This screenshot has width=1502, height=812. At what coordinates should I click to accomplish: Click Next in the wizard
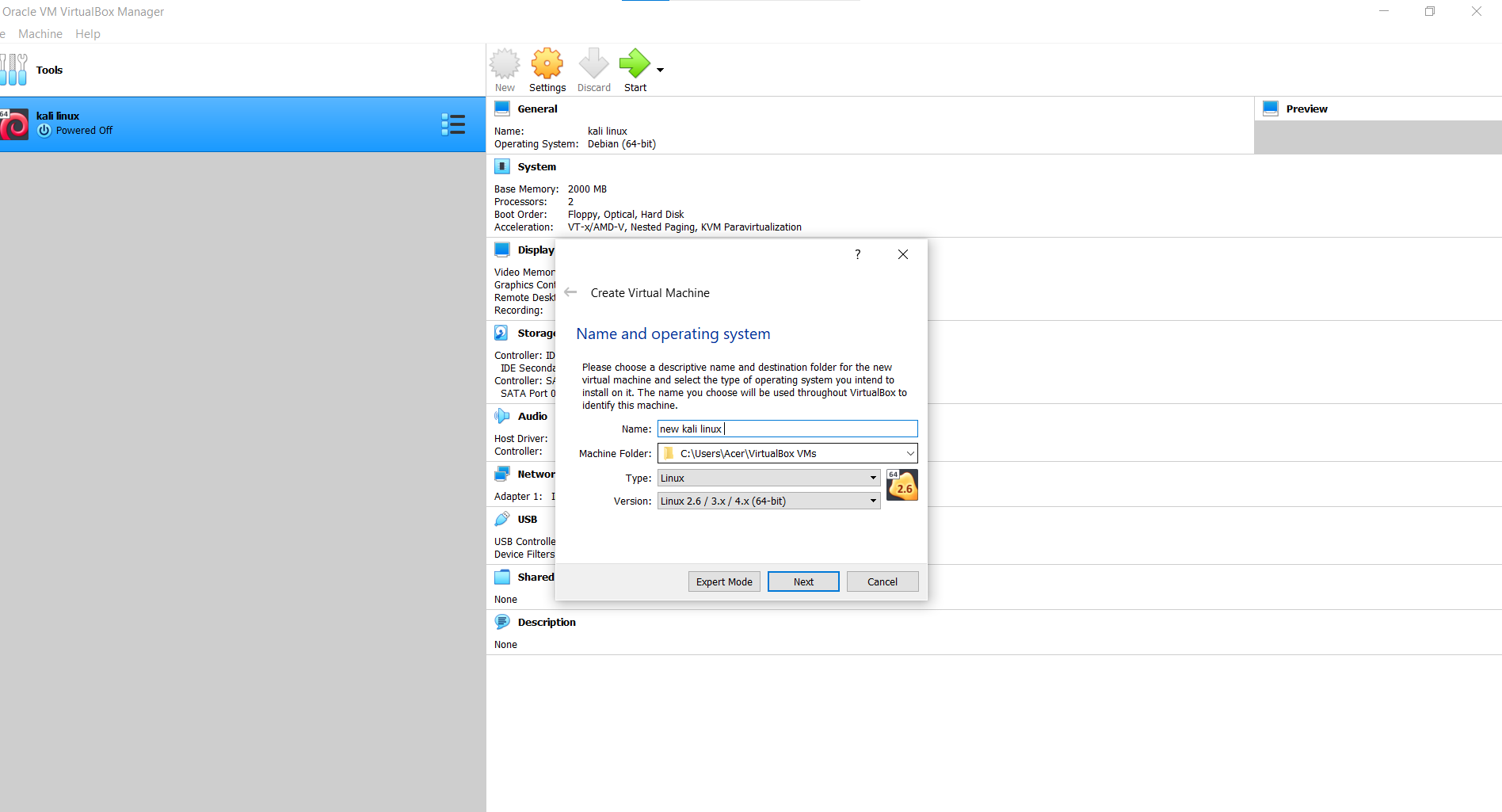803,581
